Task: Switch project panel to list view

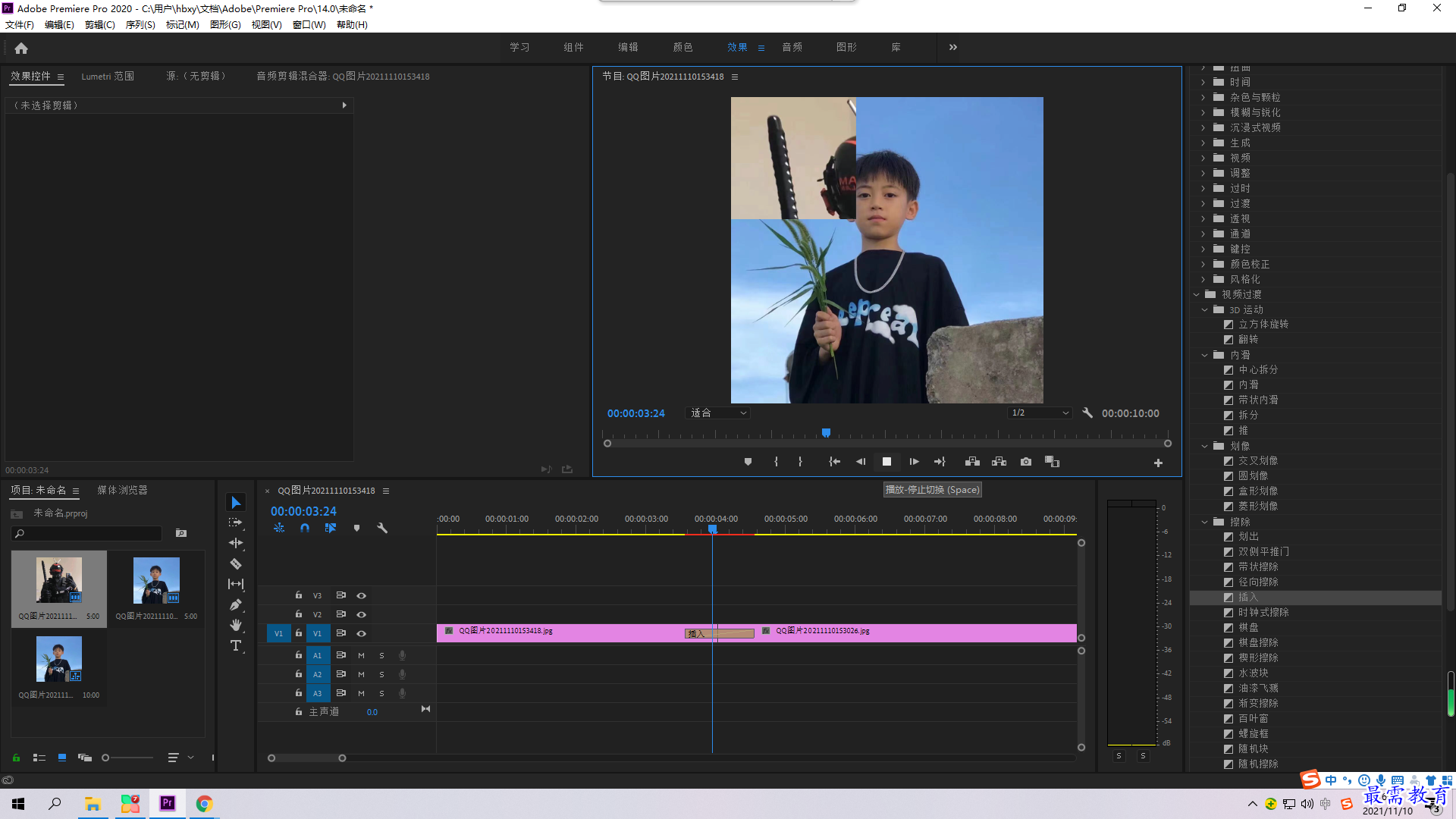Action: coord(39,758)
